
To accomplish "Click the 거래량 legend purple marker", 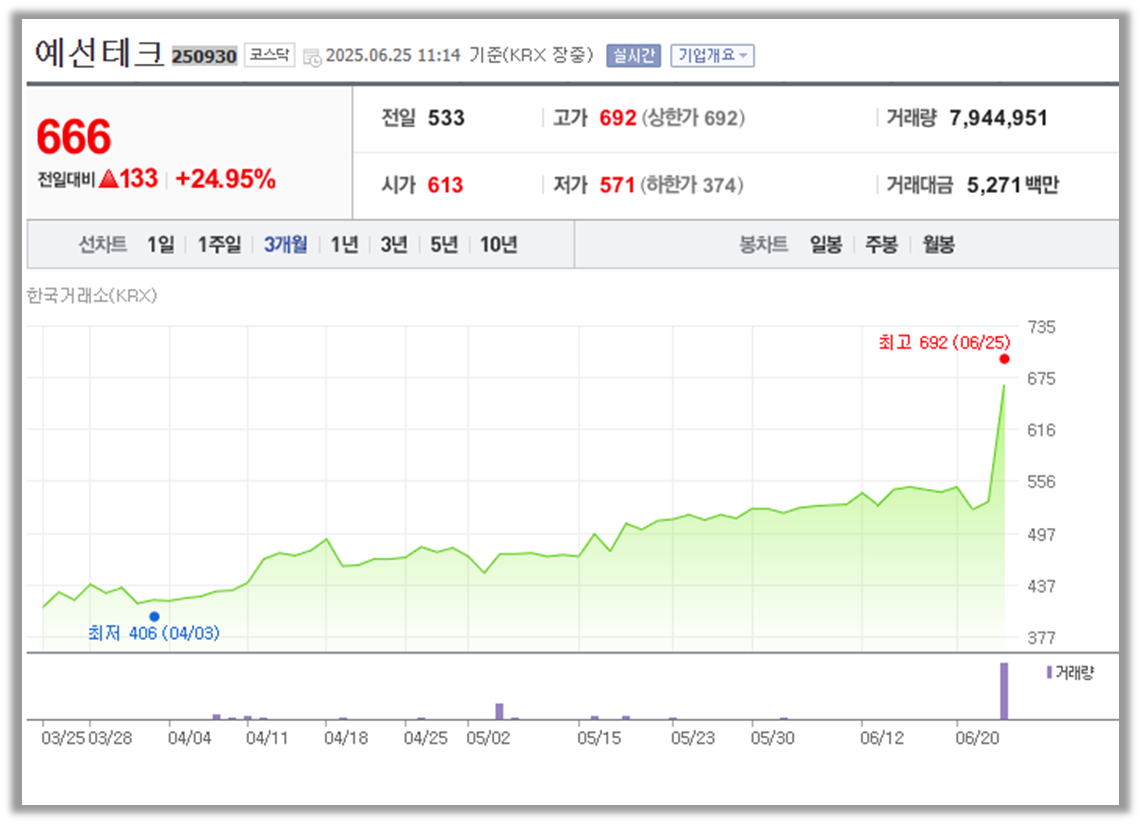I will point(1049,672).
